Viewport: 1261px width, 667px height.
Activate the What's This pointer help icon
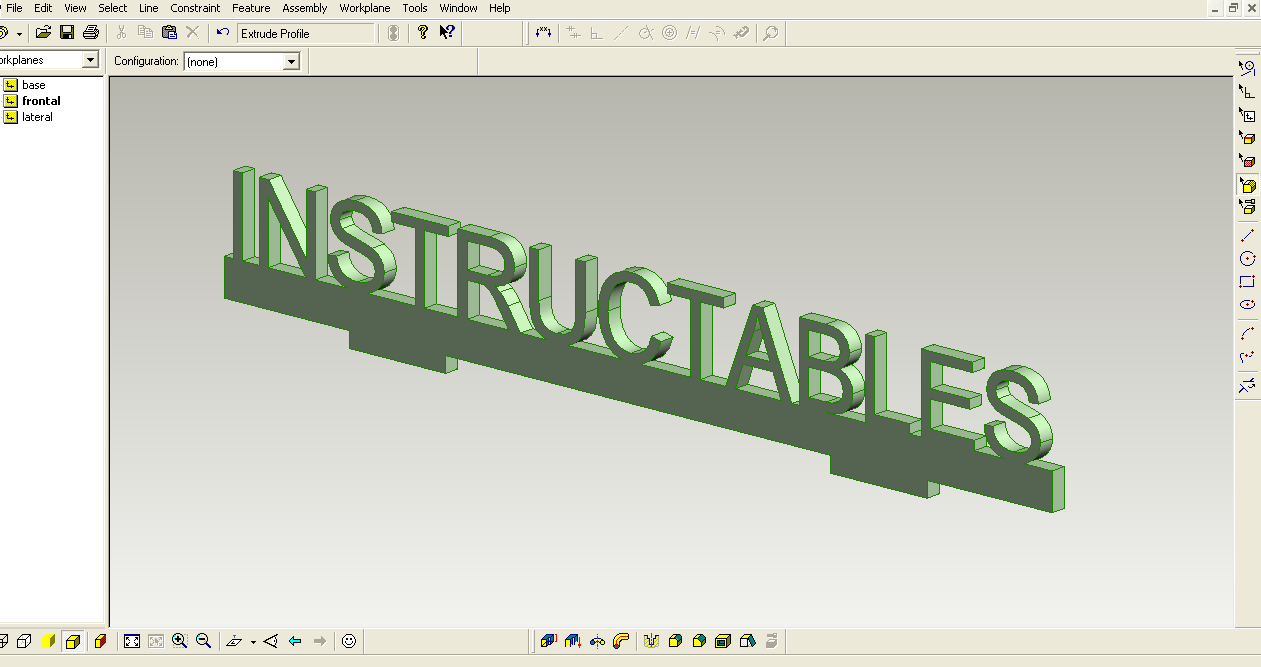(x=447, y=33)
